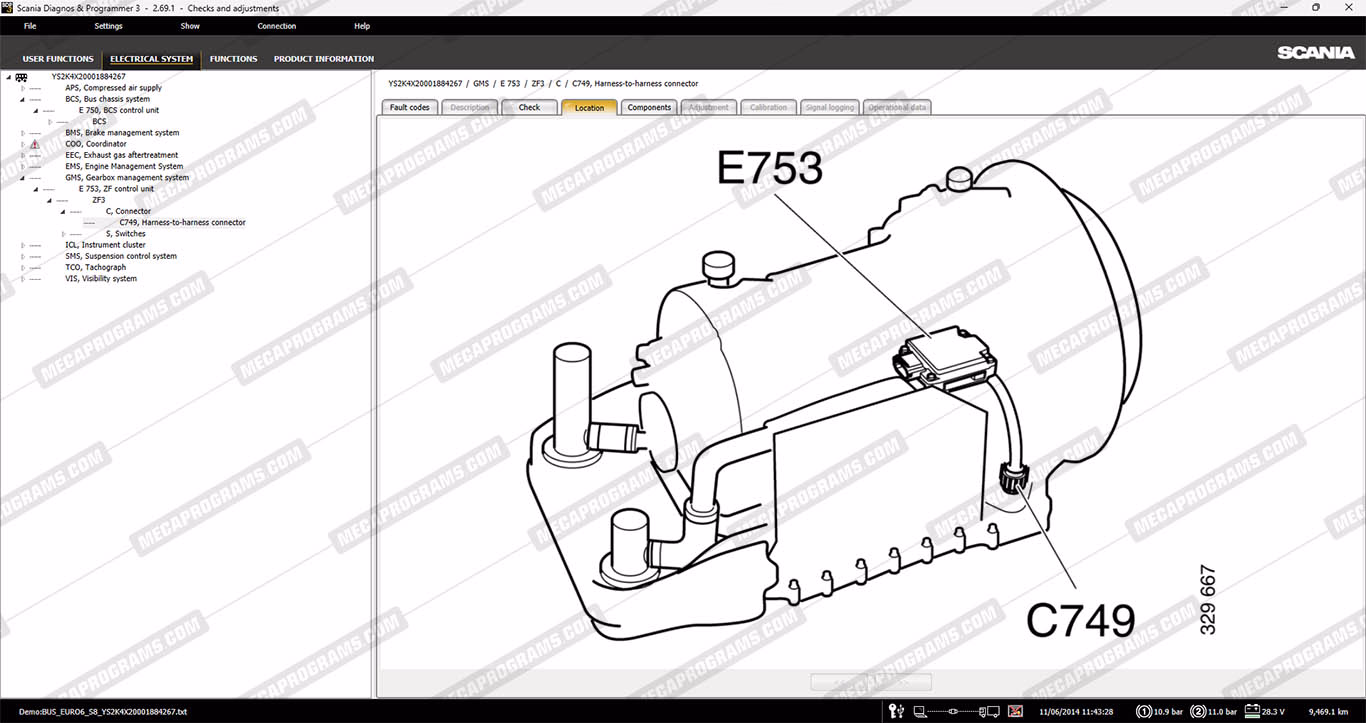Select C749, Harness-to-harness connector tree item

tap(182, 223)
